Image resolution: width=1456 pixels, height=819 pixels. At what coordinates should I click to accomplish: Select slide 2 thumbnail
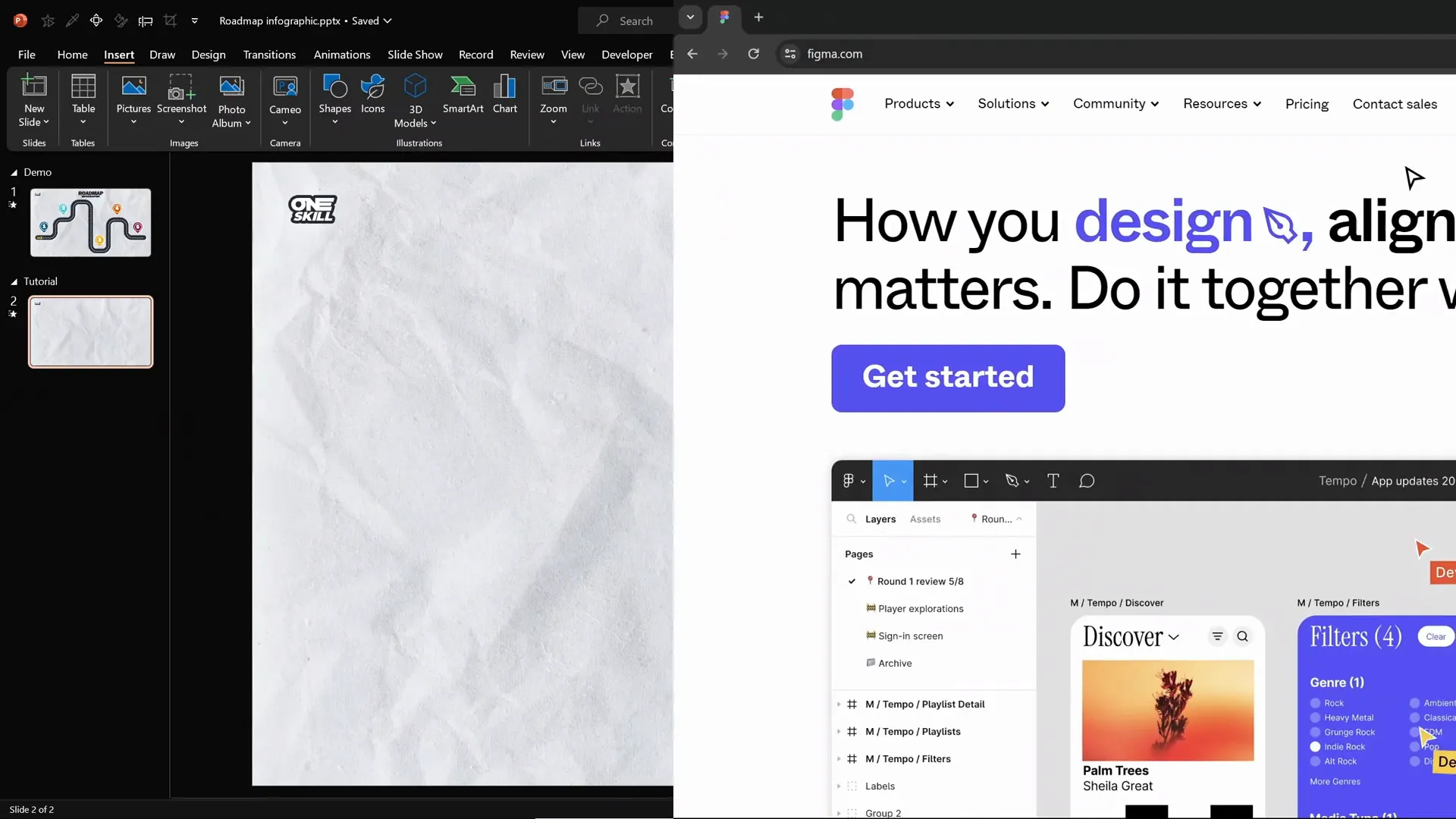90,331
